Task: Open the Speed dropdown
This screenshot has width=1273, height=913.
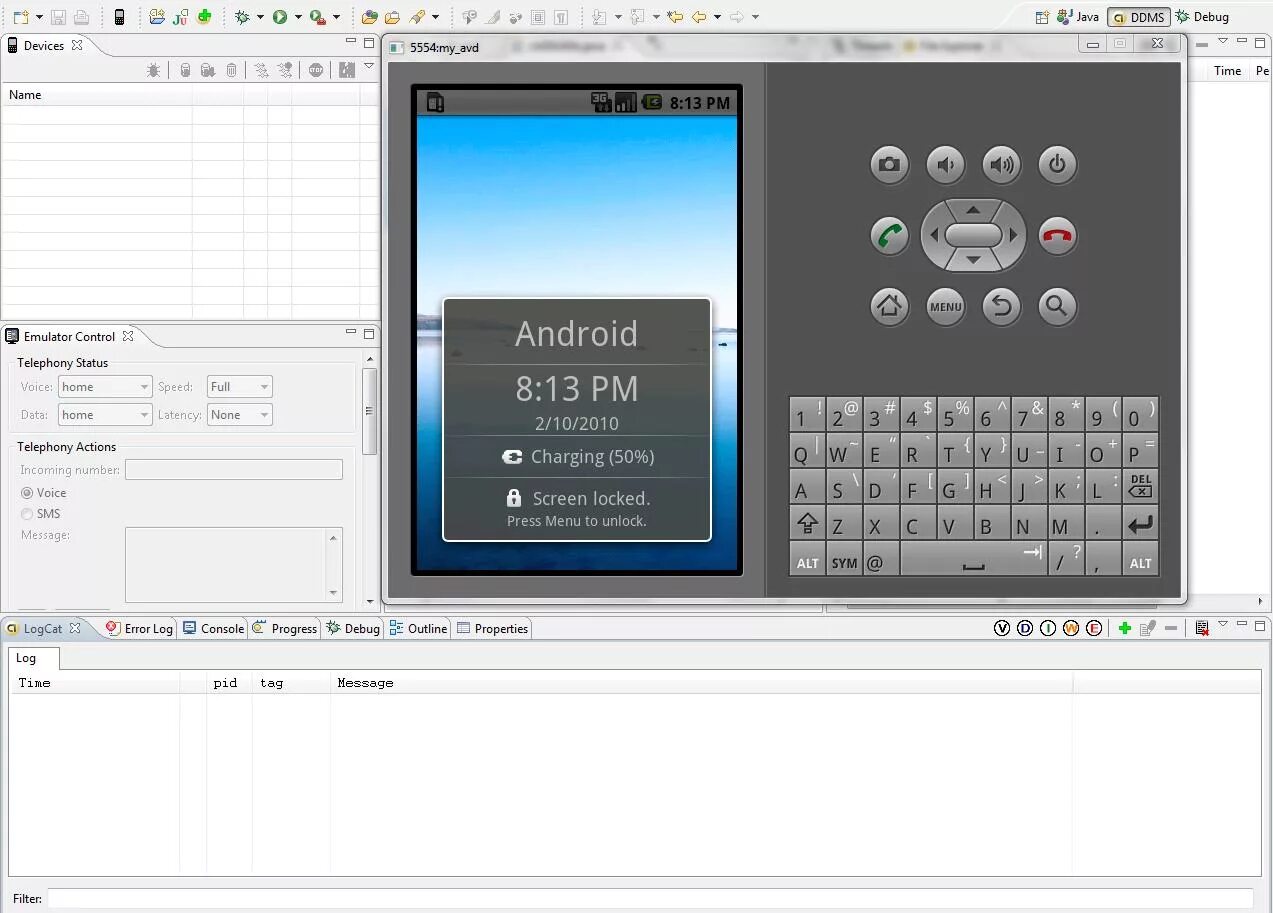Action: pos(239,387)
